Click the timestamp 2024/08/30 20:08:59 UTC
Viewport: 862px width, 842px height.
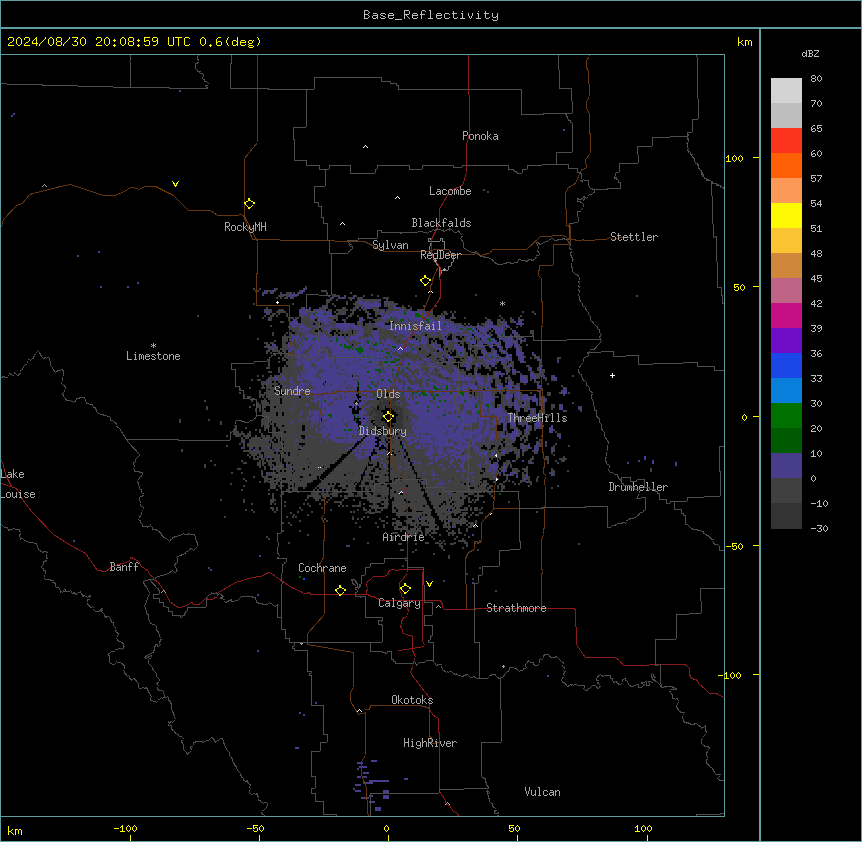[99, 42]
